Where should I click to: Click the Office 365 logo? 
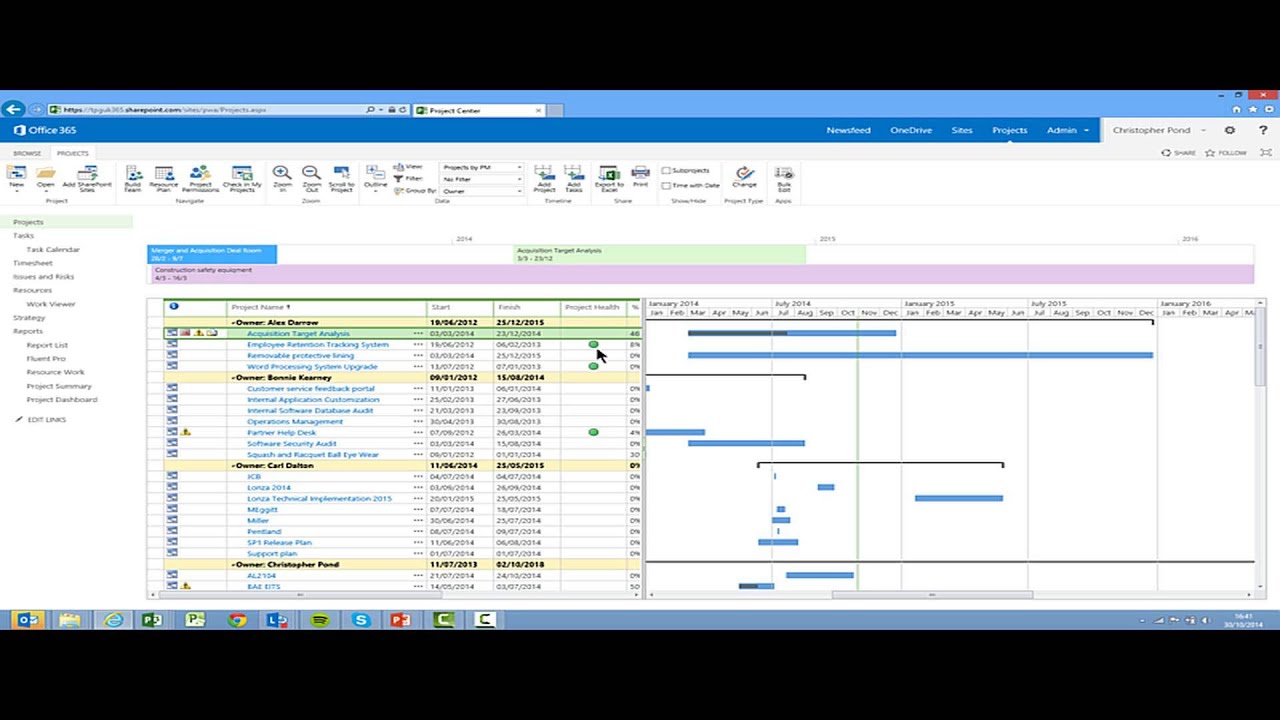[46, 130]
